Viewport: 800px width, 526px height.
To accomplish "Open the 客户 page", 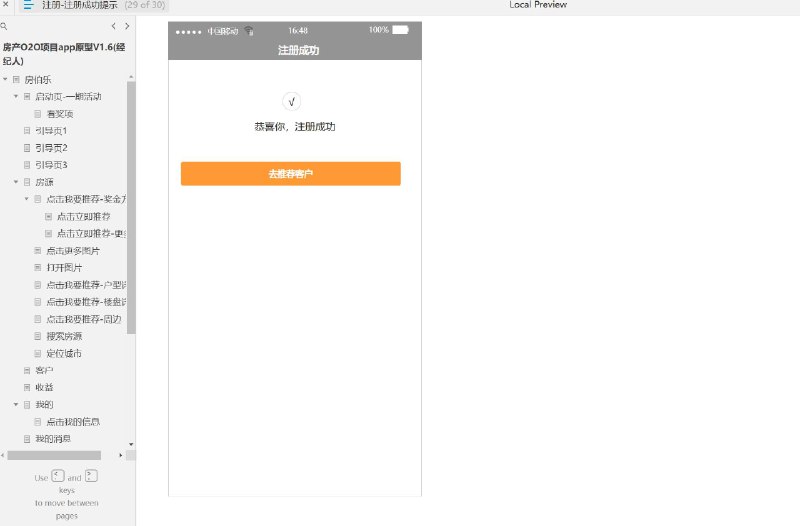I will point(44,370).
